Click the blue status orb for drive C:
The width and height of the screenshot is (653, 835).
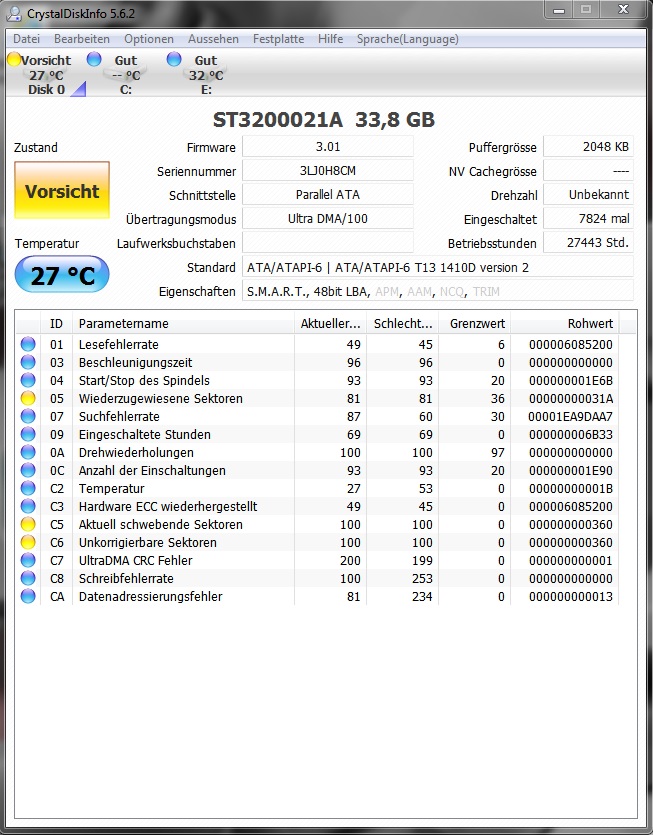(94, 59)
